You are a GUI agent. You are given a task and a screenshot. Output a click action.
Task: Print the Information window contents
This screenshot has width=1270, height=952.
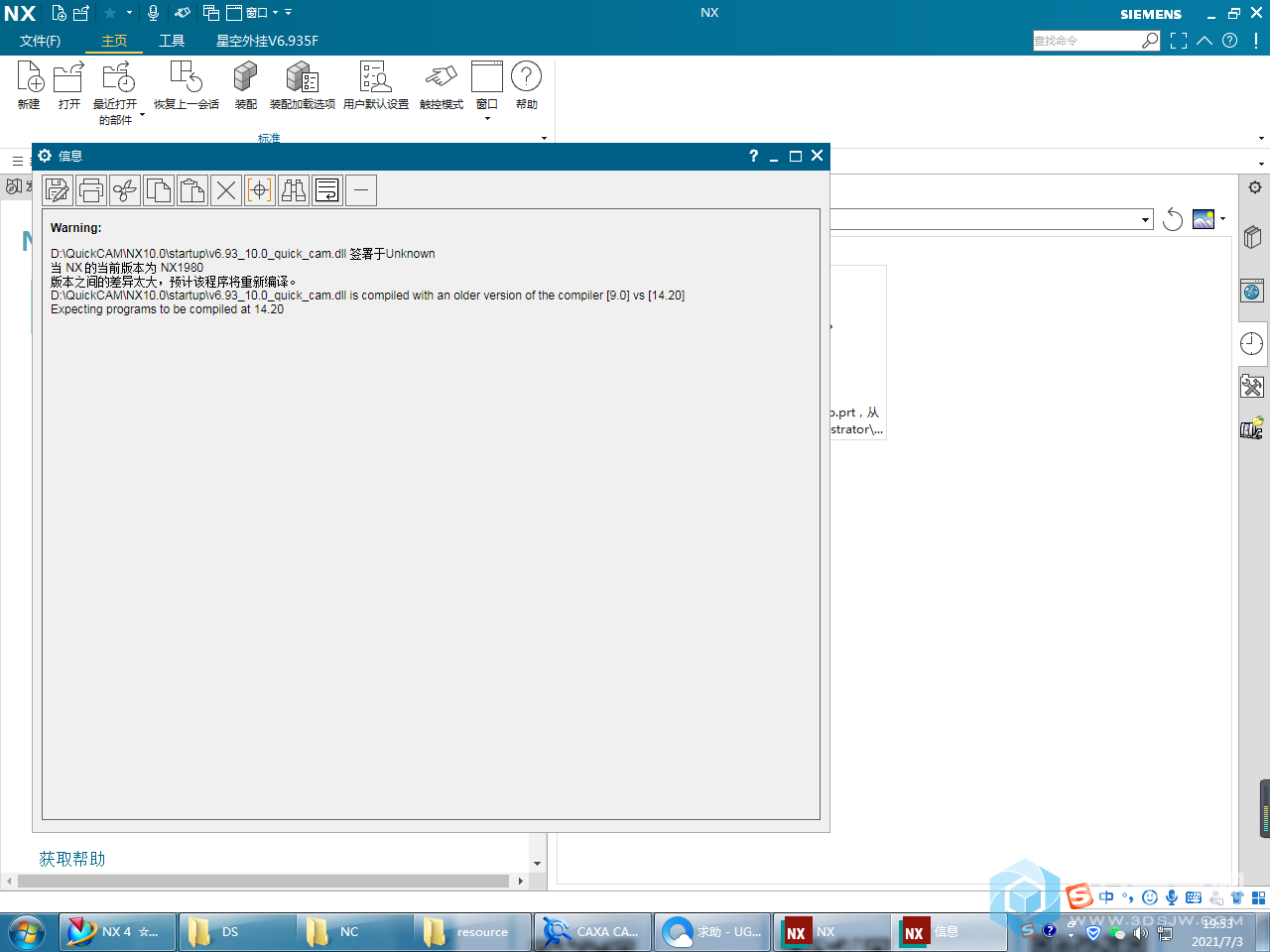click(91, 189)
